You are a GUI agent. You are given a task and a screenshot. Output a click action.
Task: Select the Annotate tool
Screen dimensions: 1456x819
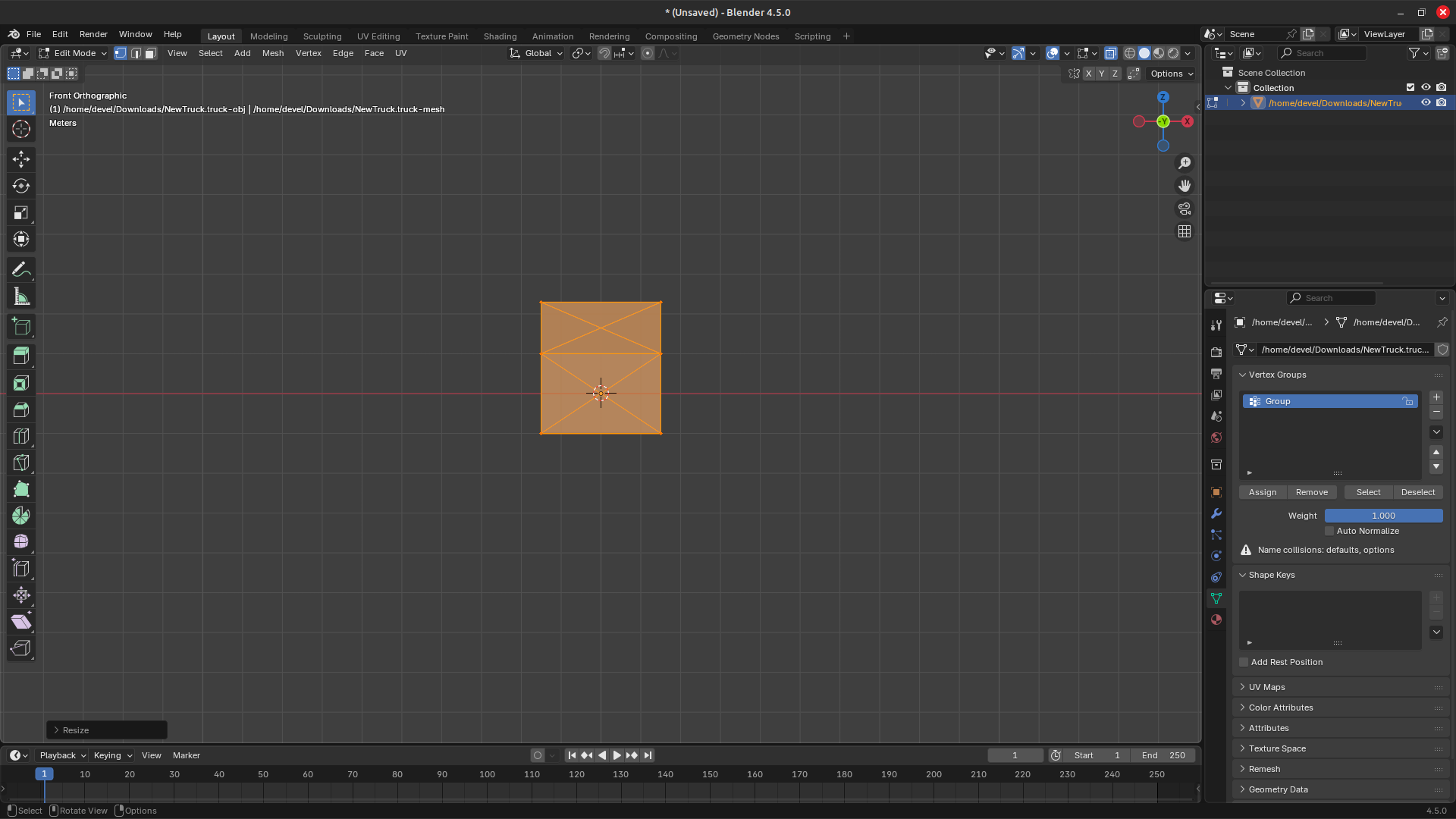coord(21,270)
